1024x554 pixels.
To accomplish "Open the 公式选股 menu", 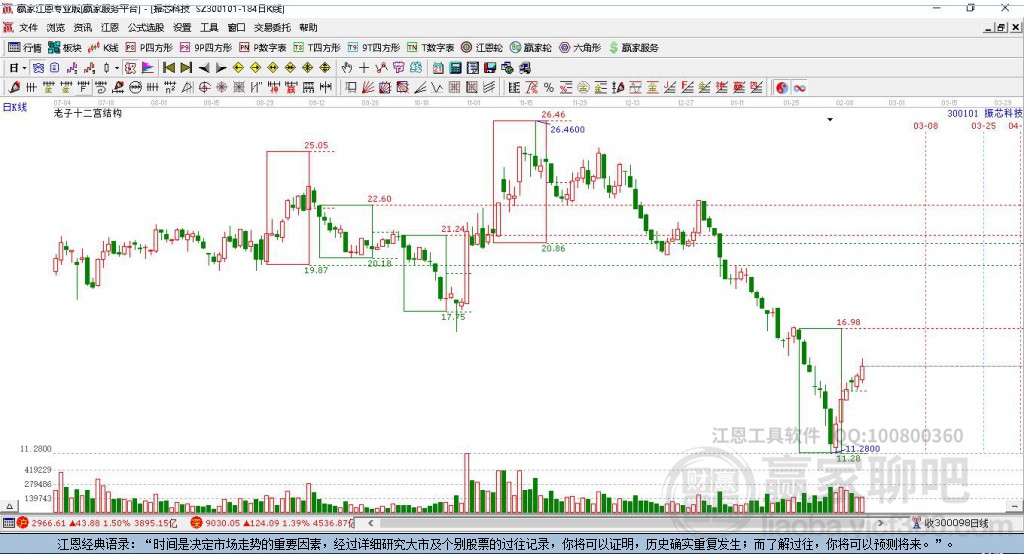I will pyautogui.click(x=146, y=27).
